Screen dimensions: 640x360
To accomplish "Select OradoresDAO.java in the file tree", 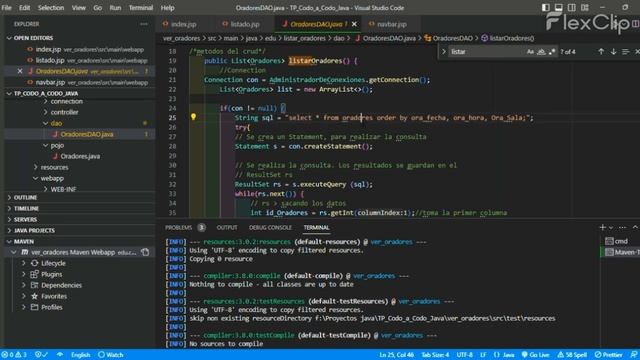I will 87,134.
